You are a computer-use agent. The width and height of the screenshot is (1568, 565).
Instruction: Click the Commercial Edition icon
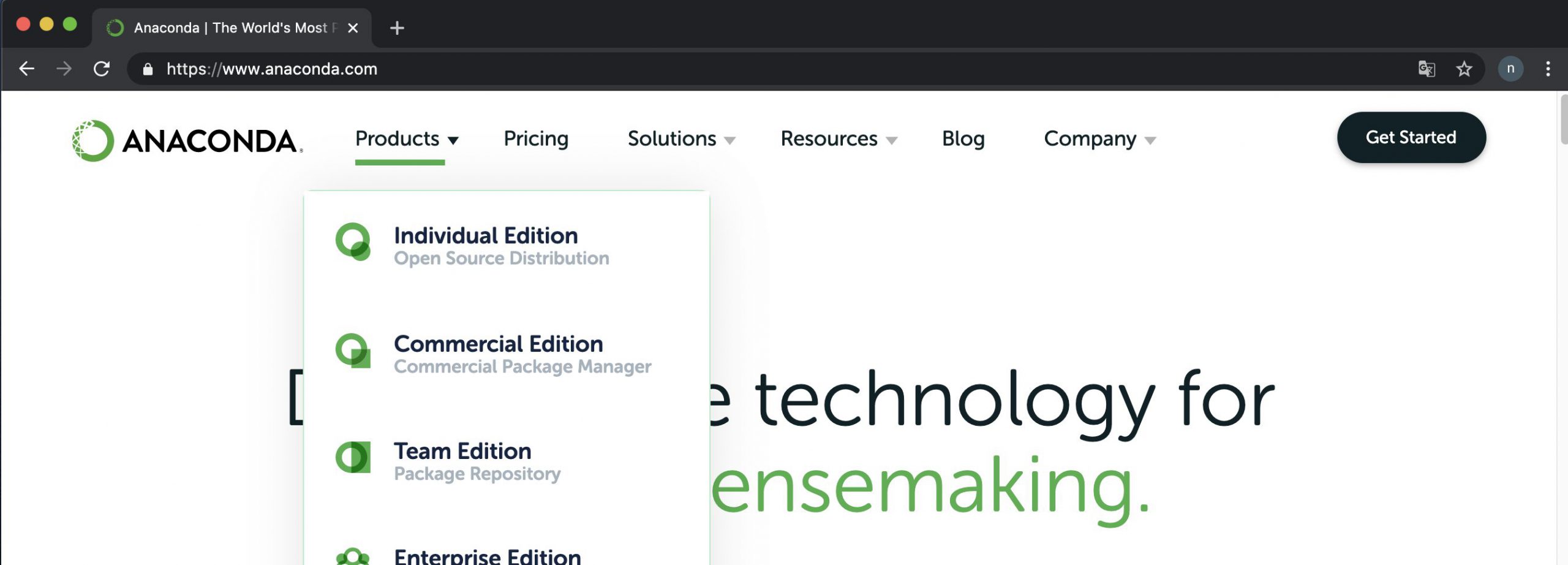[353, 351]
